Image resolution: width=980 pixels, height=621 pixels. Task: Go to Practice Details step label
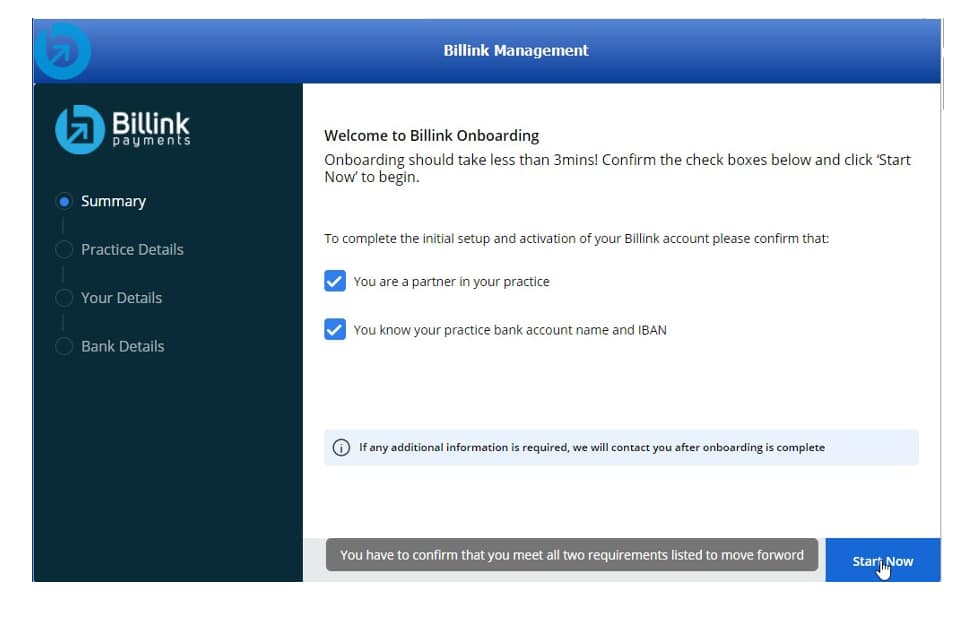[132, 250]
